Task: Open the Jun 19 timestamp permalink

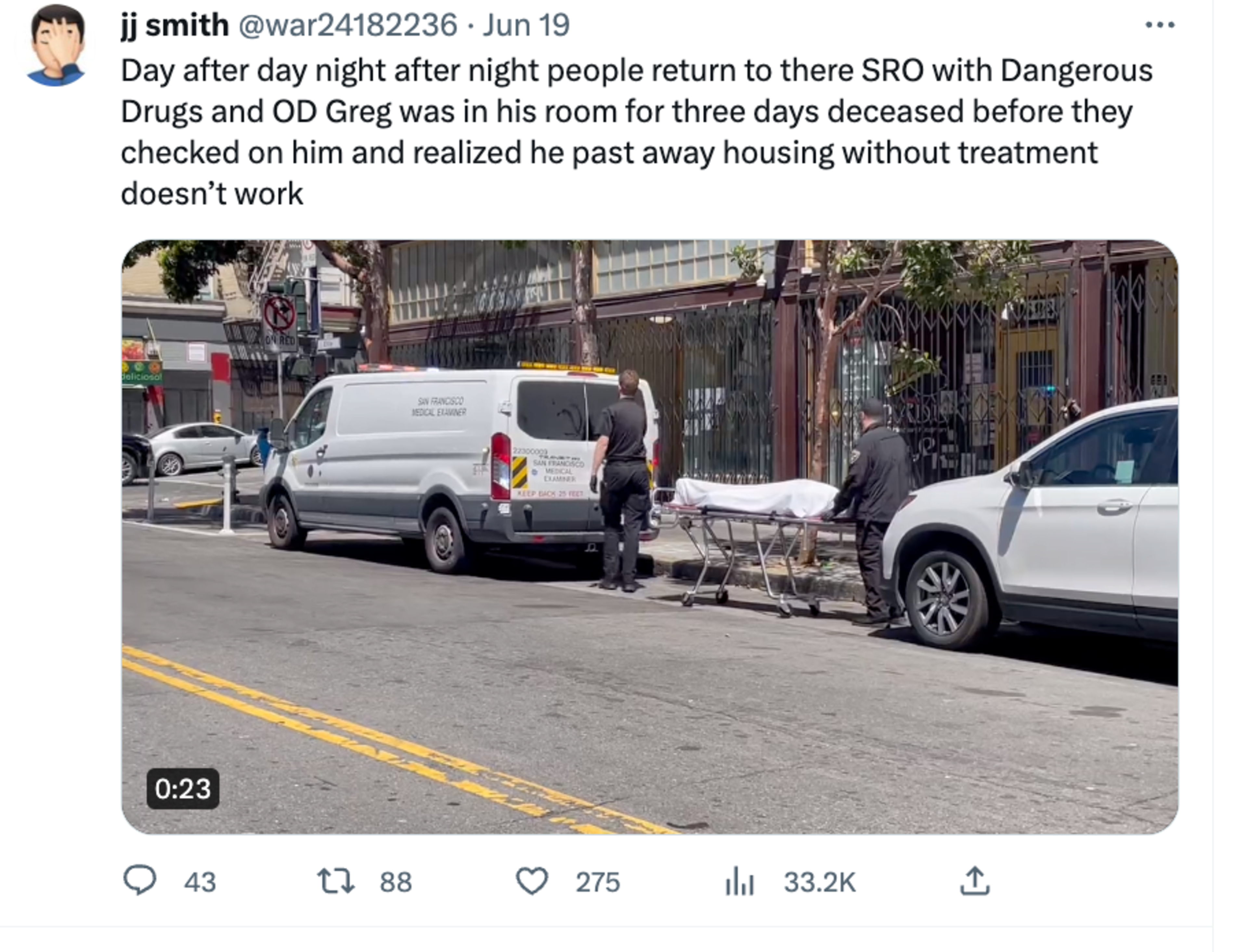Action: pyautogui.click(x=526, y=25)
